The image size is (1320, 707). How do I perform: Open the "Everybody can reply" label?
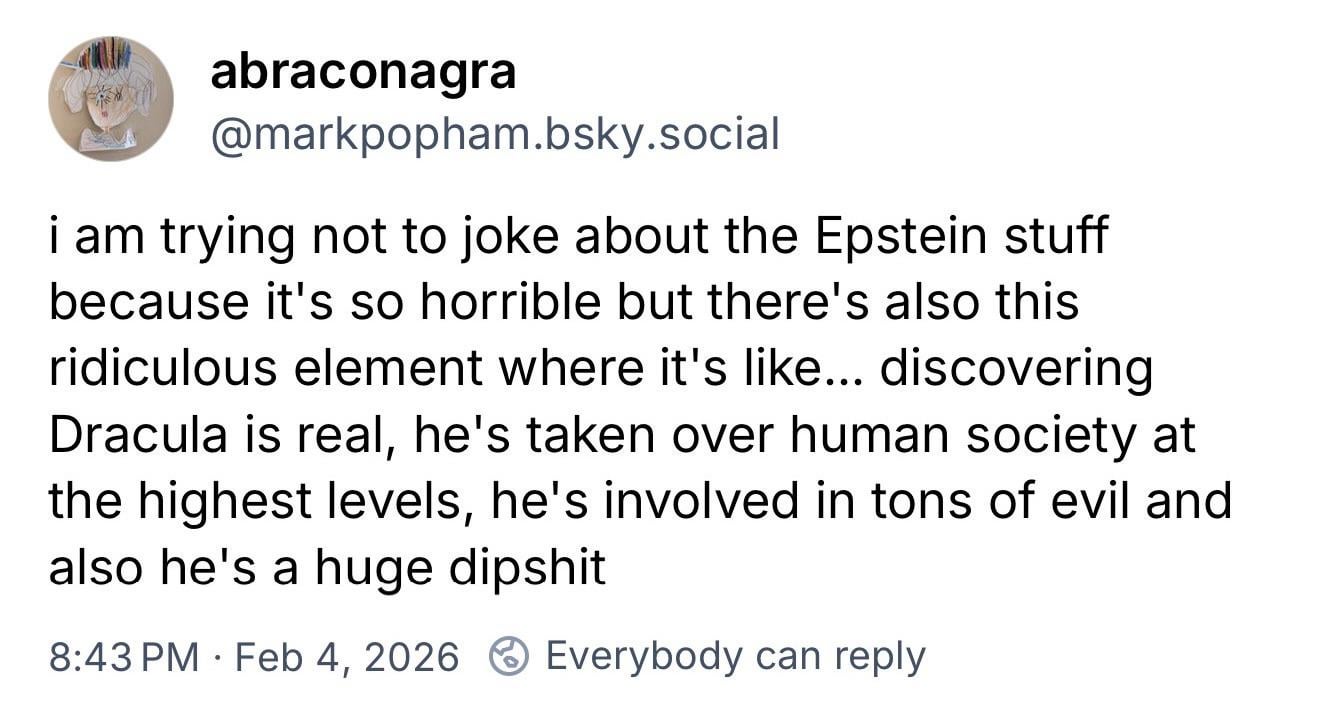736,656
